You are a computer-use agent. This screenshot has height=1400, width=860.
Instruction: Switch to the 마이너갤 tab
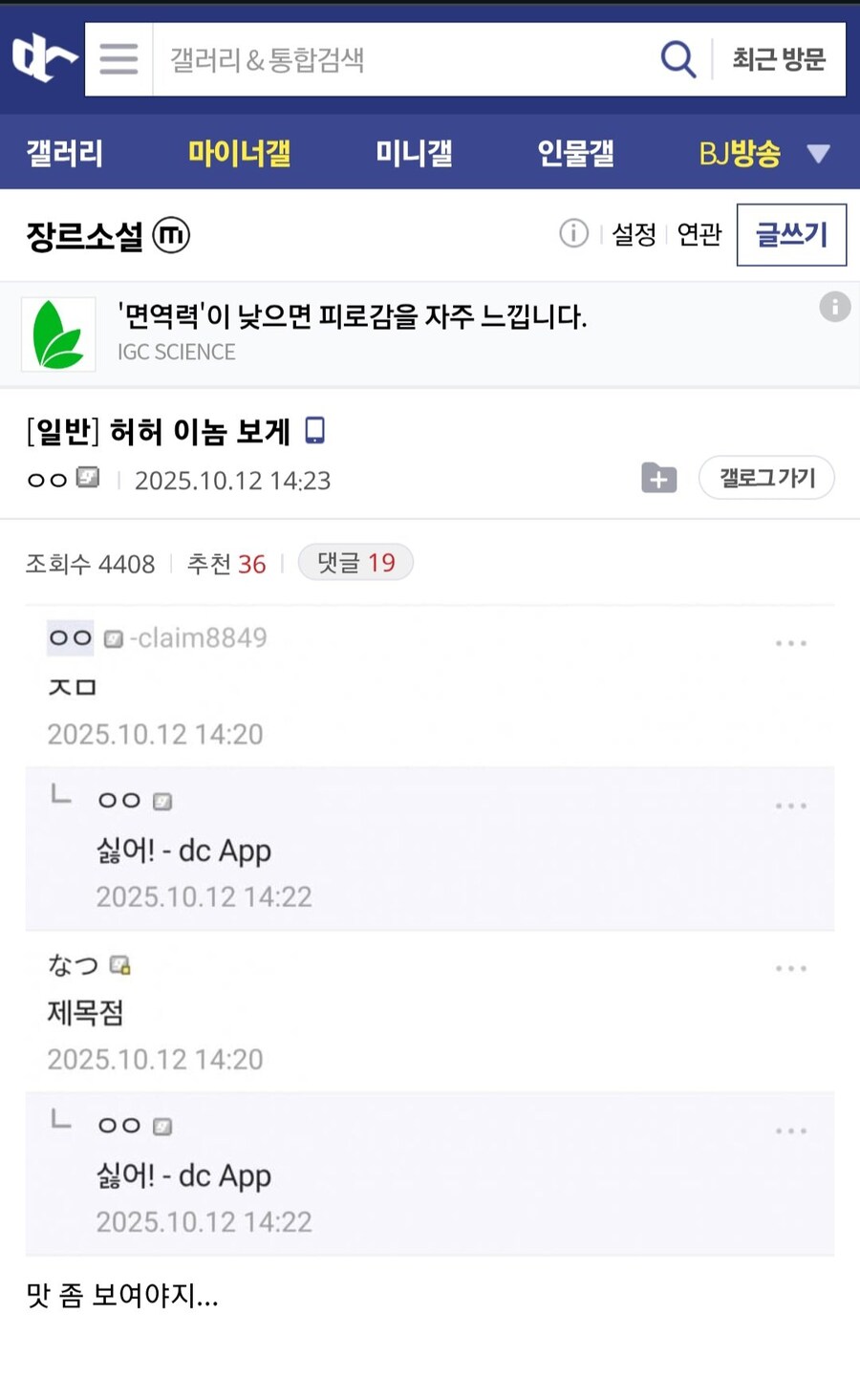tap(239, 153)
